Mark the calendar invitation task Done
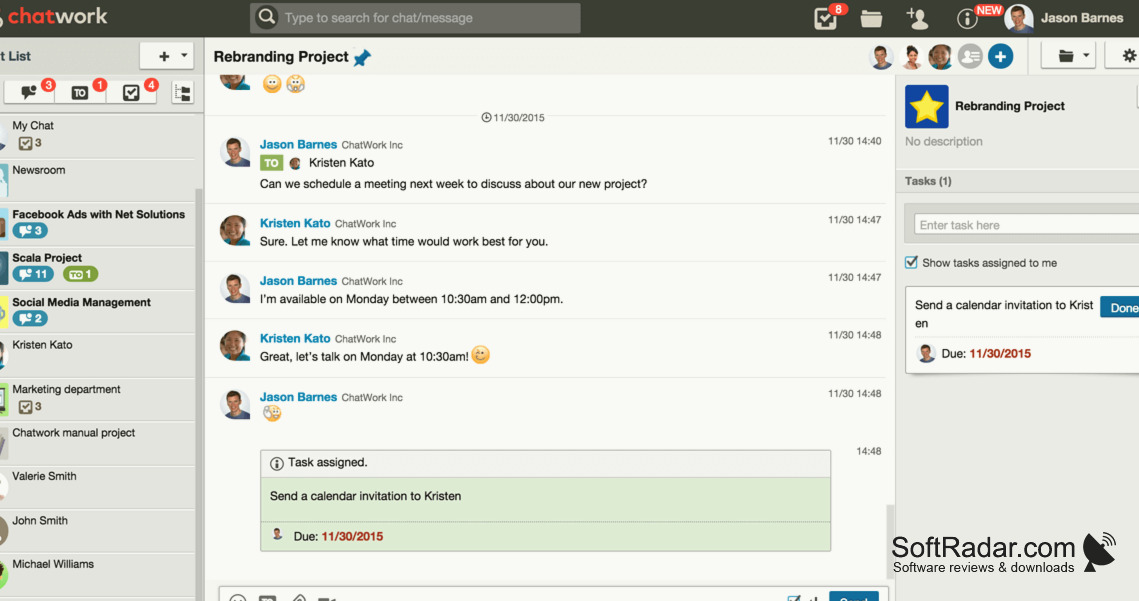 click(1122, 308)
